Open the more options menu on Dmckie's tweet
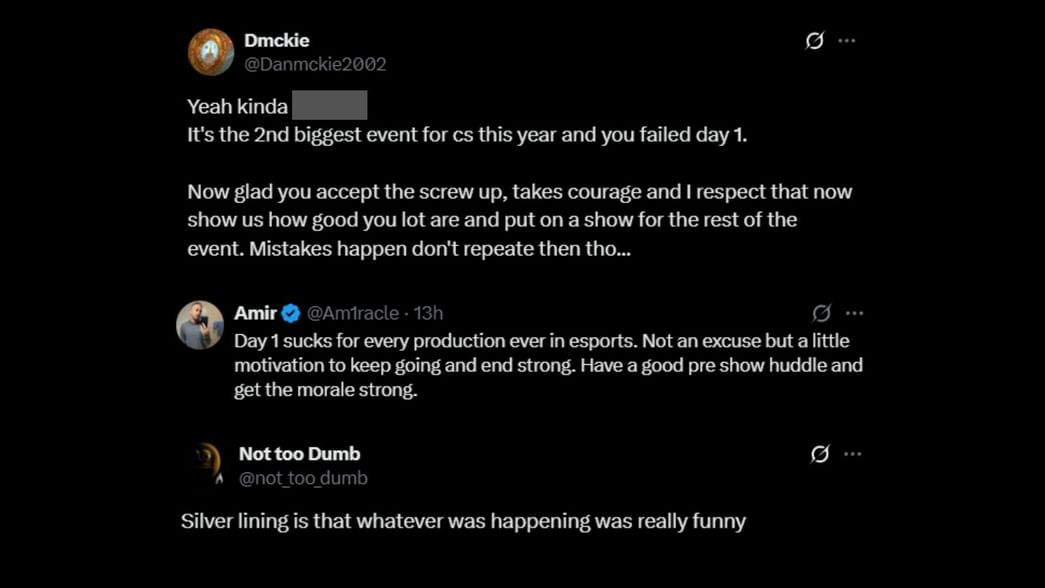The height and width of the screenshot is (588, 1045). [x=847, y=41]
